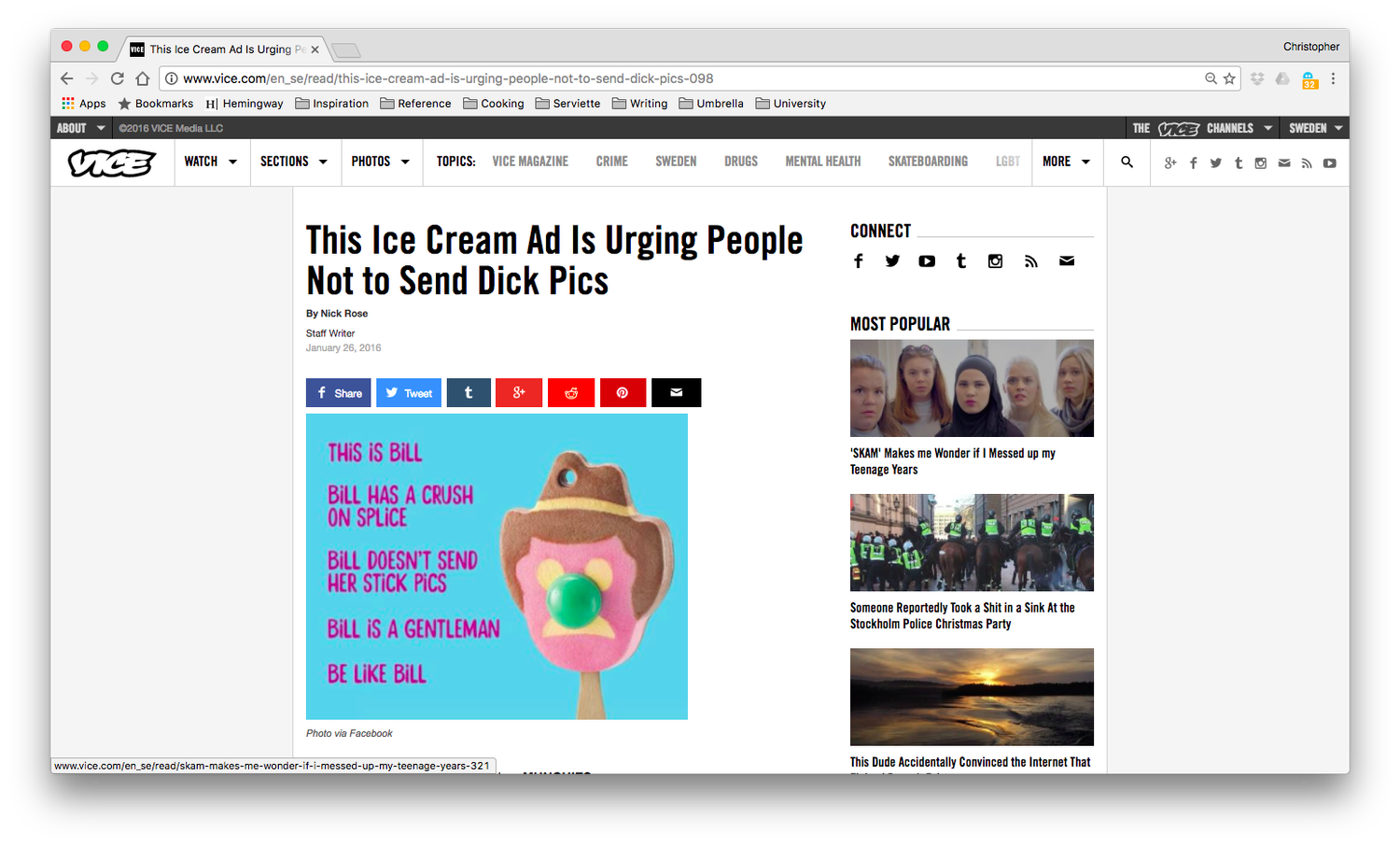Click the zoom magnifier icon in address bar

click(1211, 78)
